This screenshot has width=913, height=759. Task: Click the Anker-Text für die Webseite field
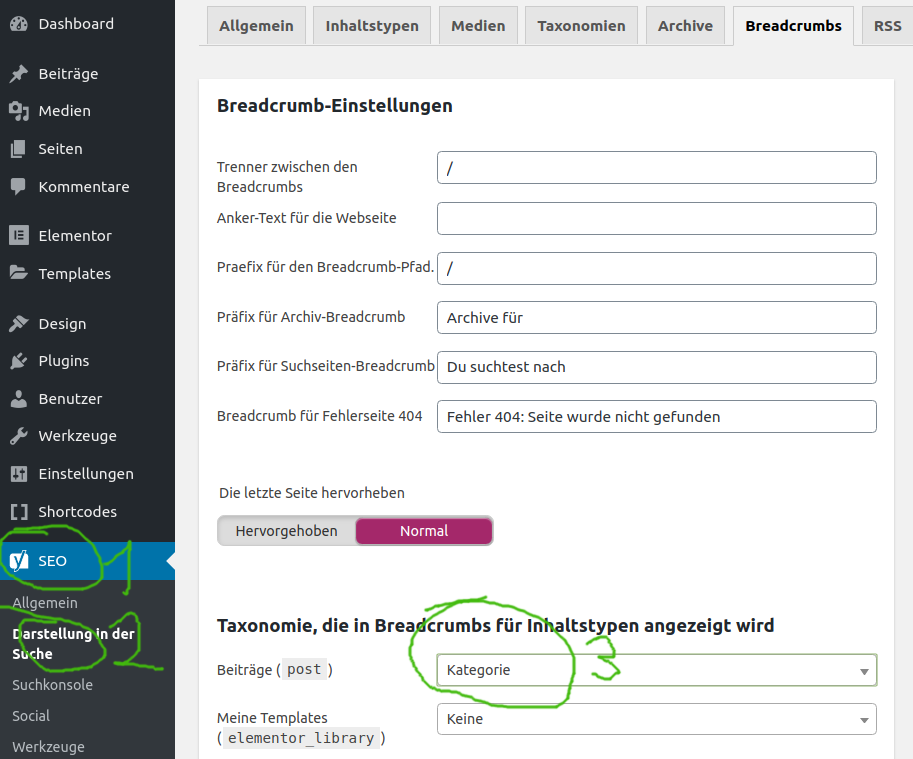[x=656, y=218]
